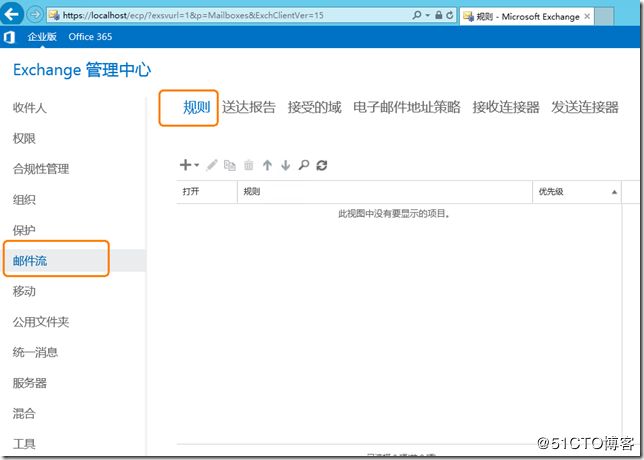Viewport: 644px width, 460px height.
Task: Expand the new rule dropdown arrow
Action: click(197, 165)
